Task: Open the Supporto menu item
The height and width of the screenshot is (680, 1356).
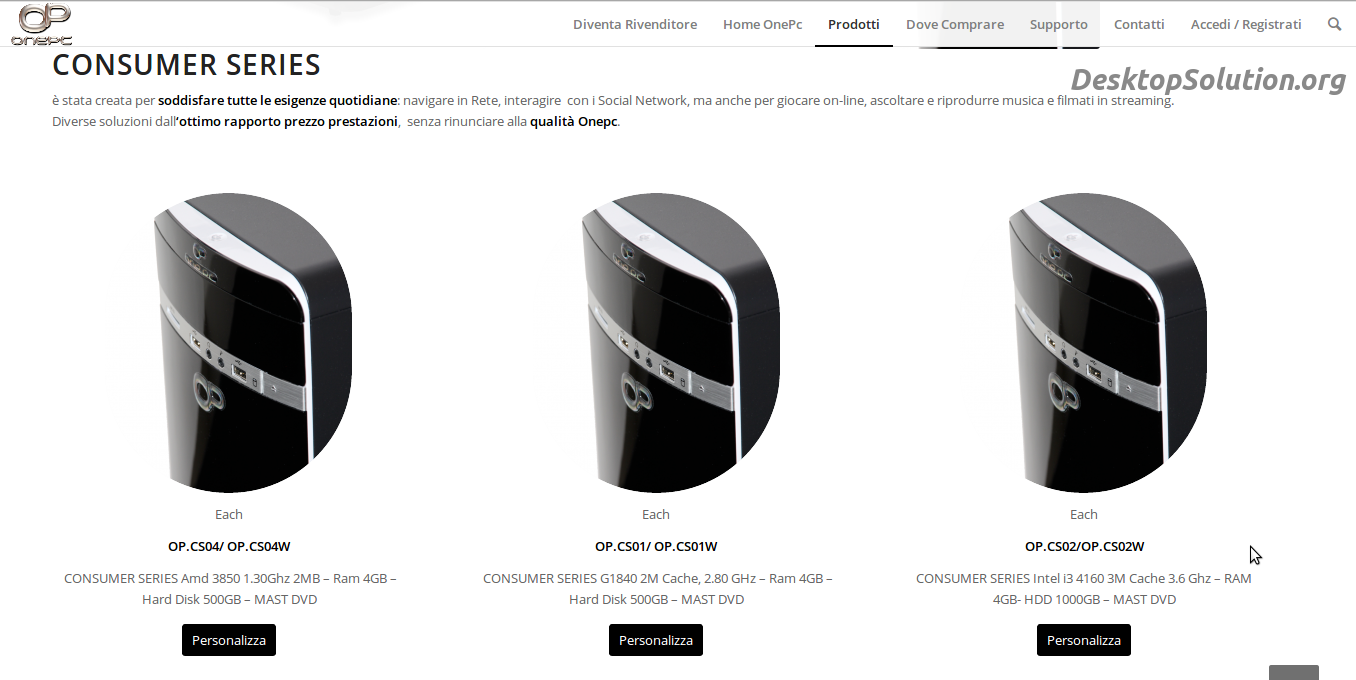Action: 1059,24
